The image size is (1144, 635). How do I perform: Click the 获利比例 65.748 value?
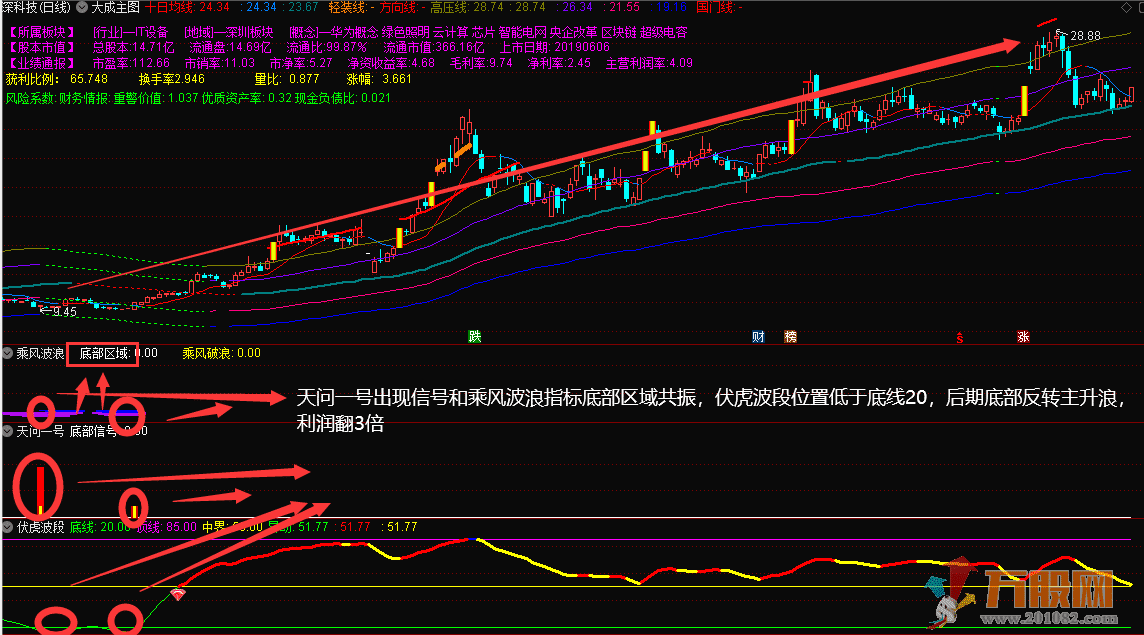point(57,79)
